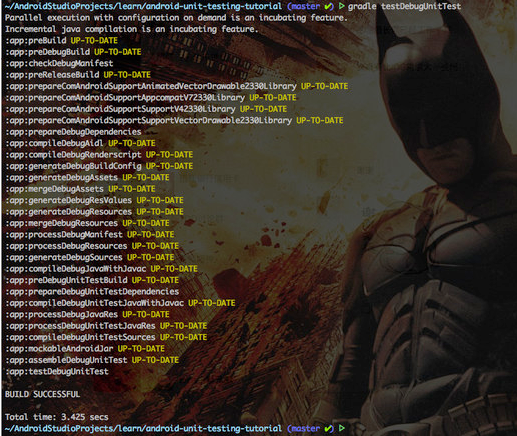The height and width of the screenshot is (436, 517).
Task: Click the green prompt arrow on the top line
Action: (342, 6)
